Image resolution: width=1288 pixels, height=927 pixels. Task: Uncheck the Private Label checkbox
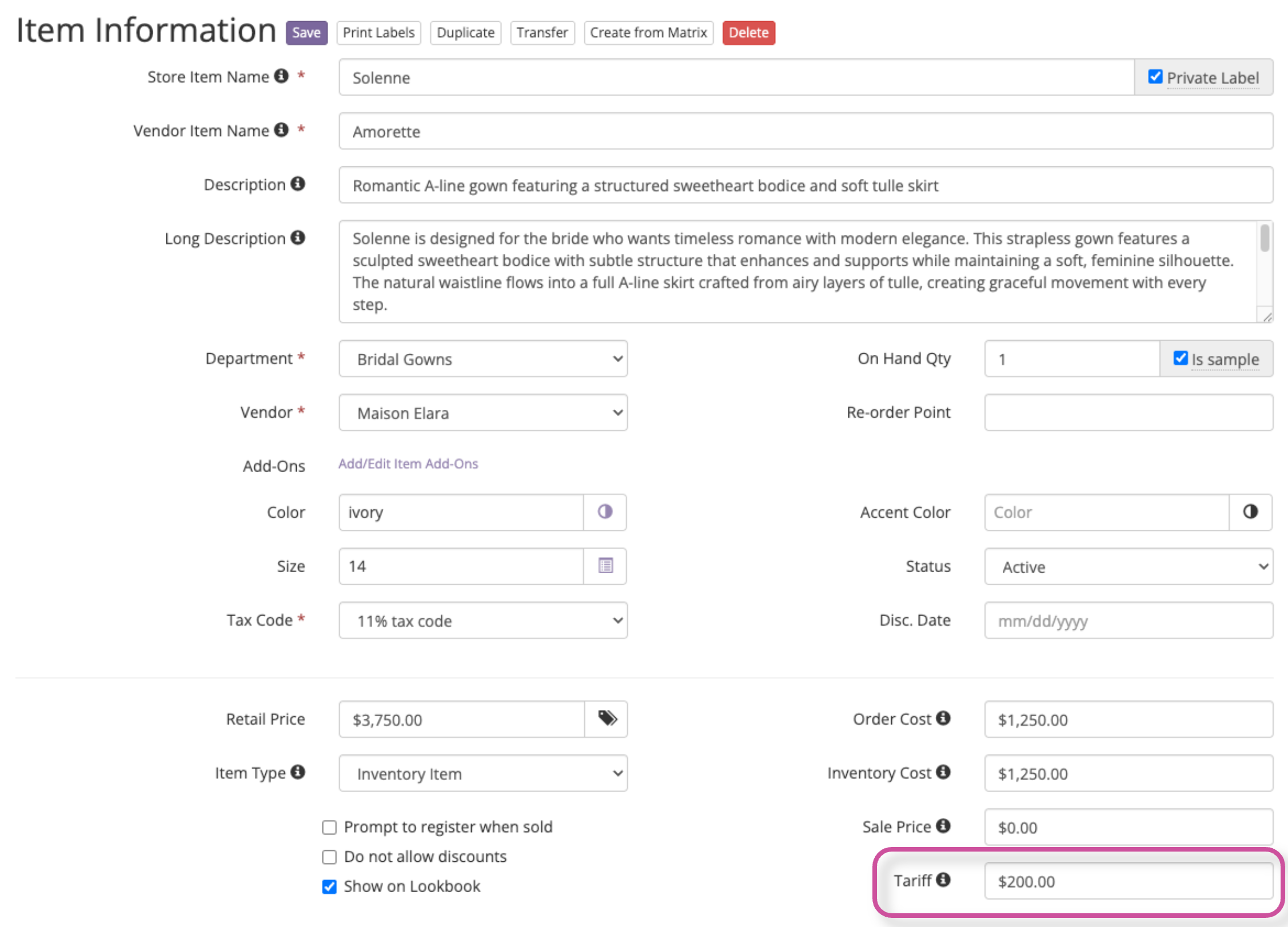(x=1155, y=77)
